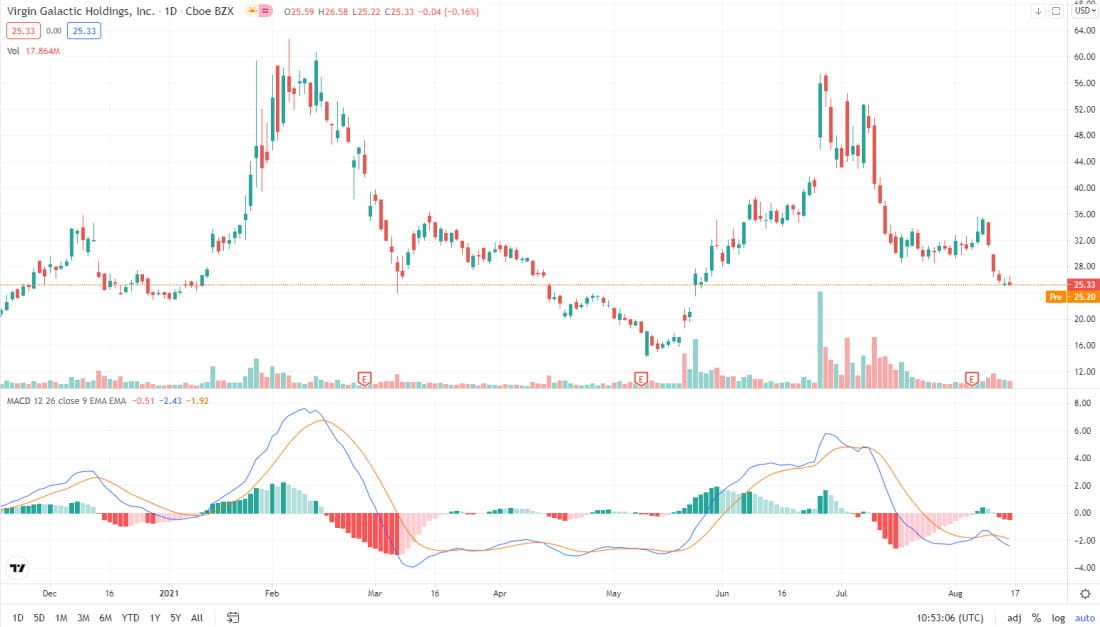The image size is (1100, 627).
Task: Click the MACD line value −2.43
Action: 170,401
